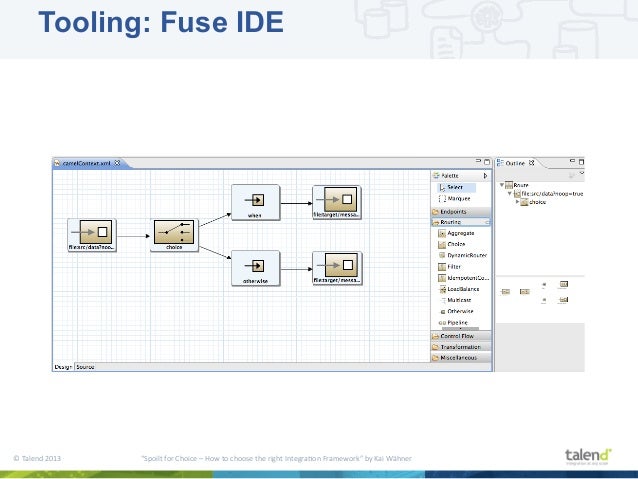
Task: Minimize the Outline view
Action: pos(572,161)
